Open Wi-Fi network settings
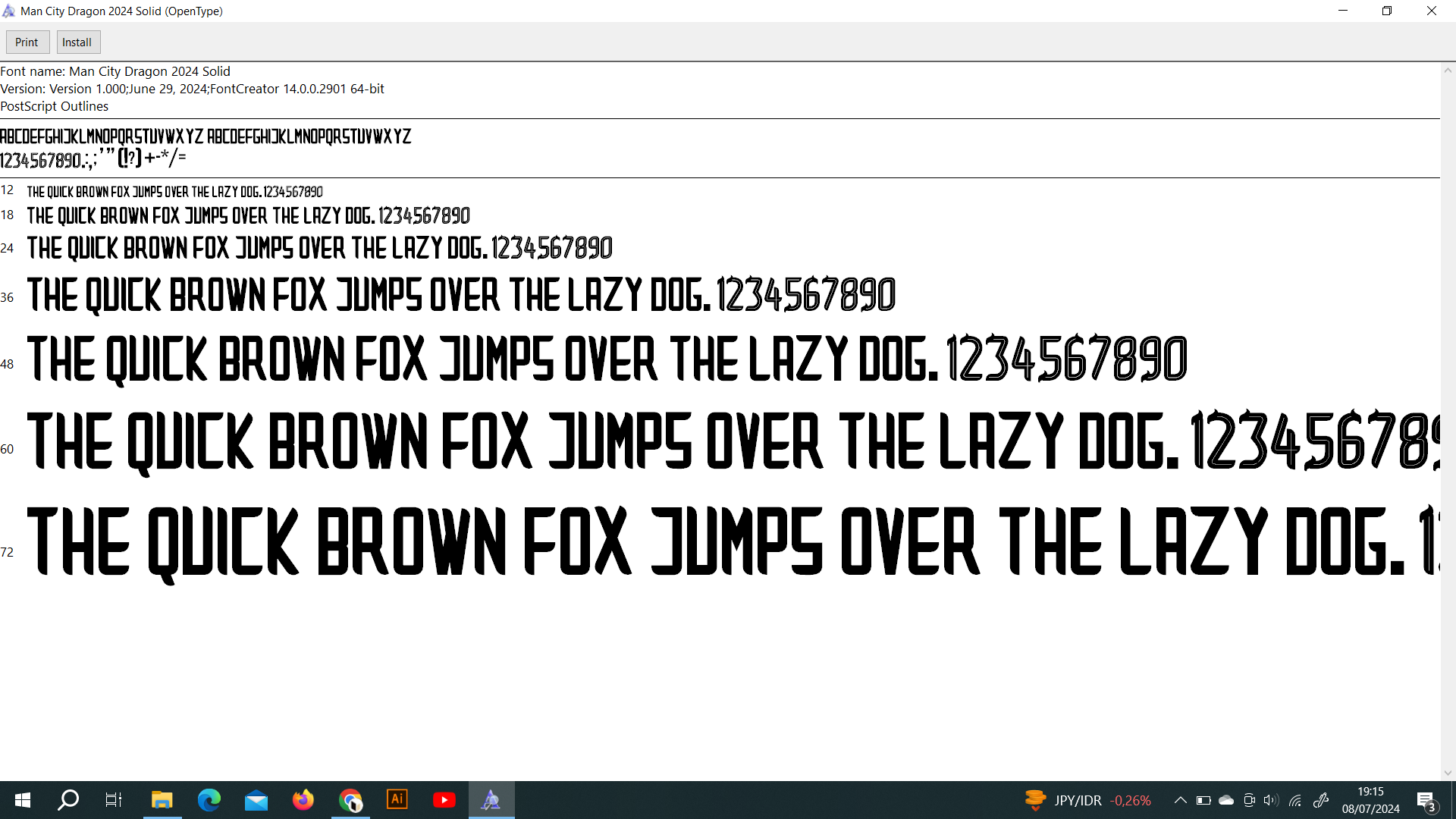The width and height of the screenshot is (1456, 819). (x=1295, y=800)
